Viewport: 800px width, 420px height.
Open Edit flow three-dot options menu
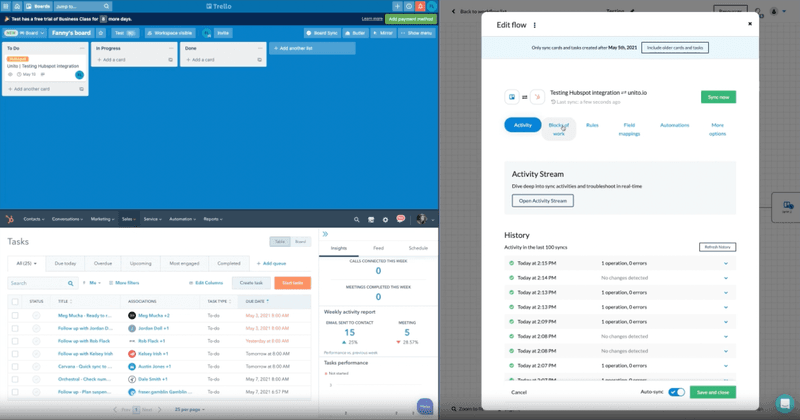tap(535, 25)
